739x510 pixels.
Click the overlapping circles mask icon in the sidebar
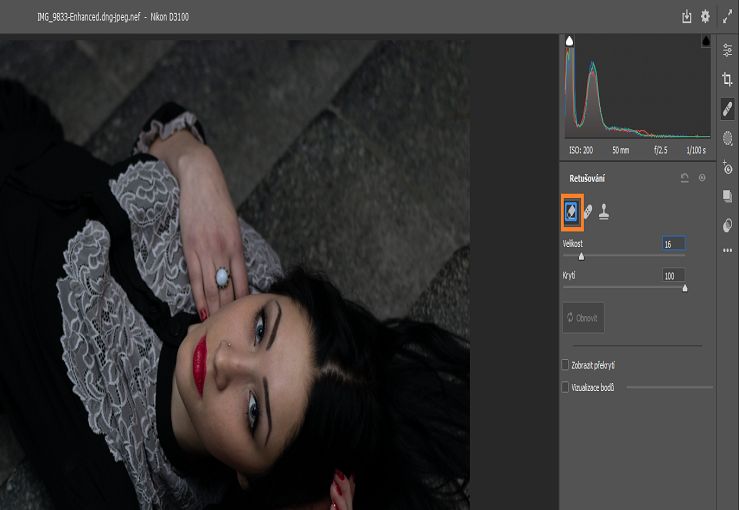[x=728, y=225]
